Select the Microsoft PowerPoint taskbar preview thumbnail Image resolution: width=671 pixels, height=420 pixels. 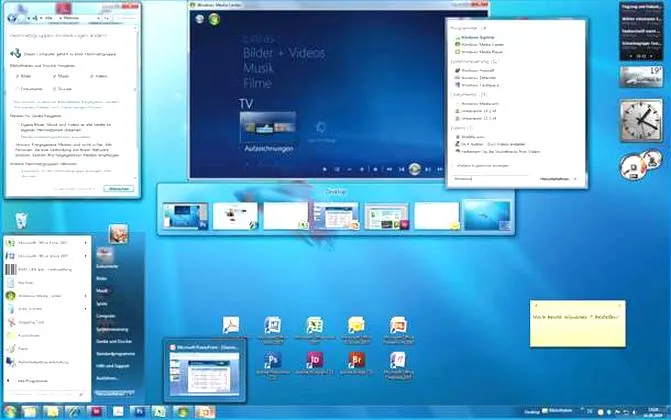tap(205, 369)
